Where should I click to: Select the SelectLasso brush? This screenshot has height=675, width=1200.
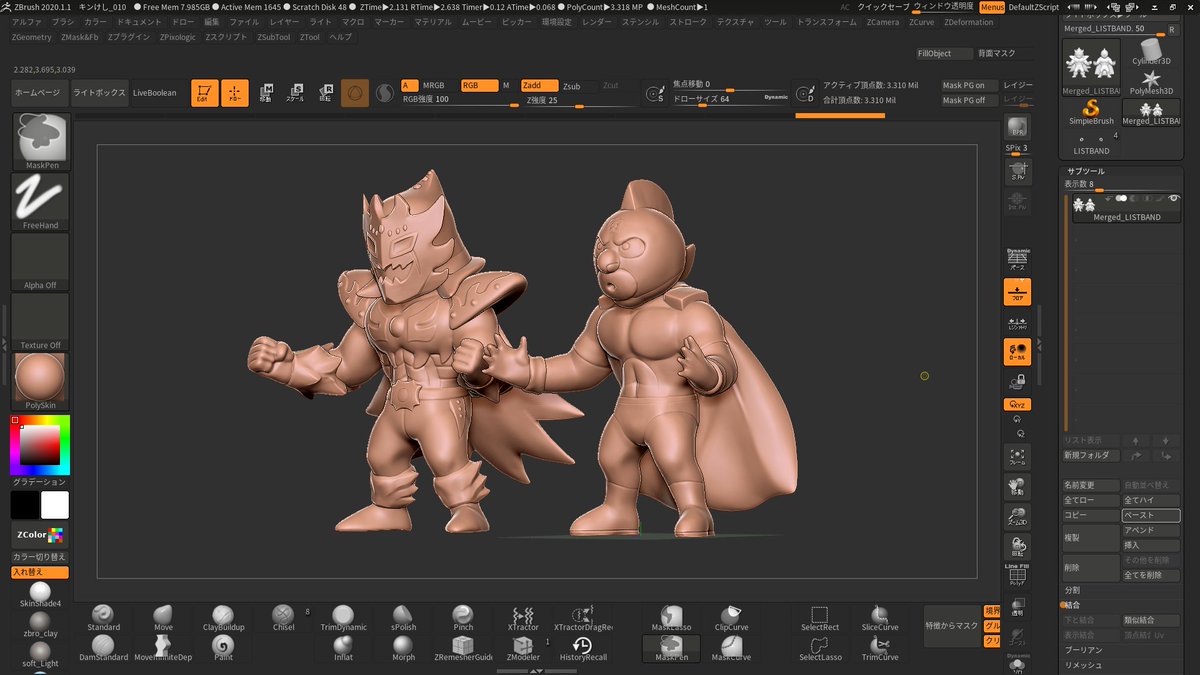[820, 648]
